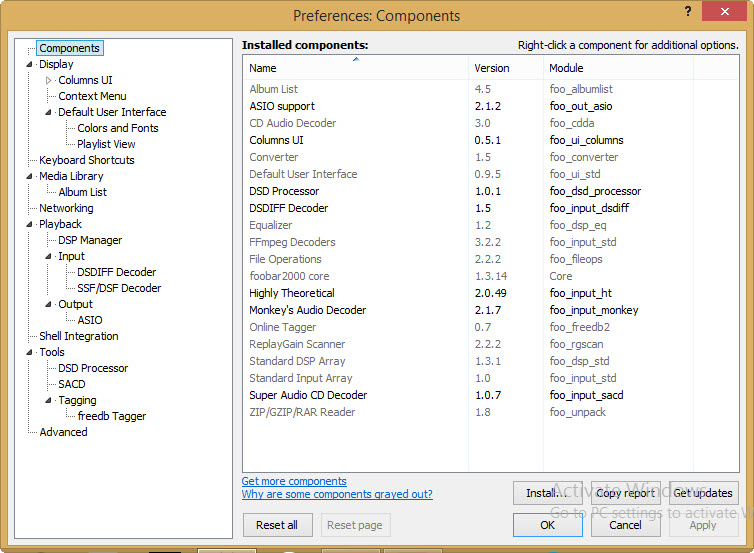Viewport: 754px width, 553px height.
Task: Sort components by Module column
Action: (x=618, y=68)
